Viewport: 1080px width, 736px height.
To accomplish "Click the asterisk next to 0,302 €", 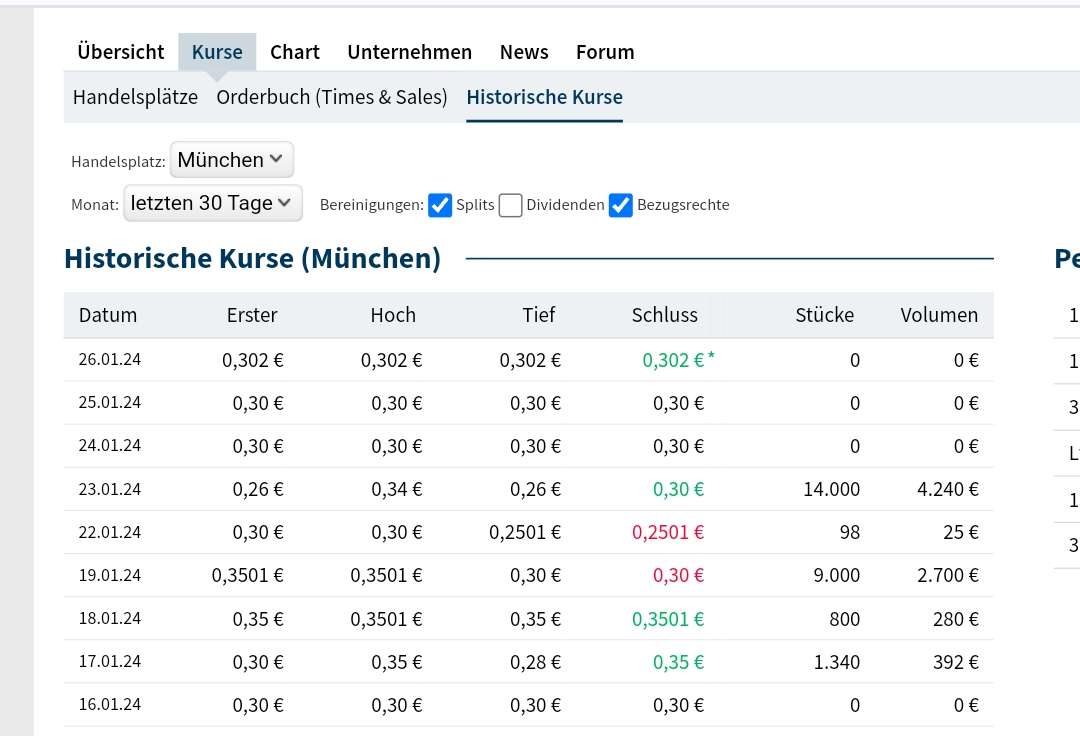I will 711,353.
